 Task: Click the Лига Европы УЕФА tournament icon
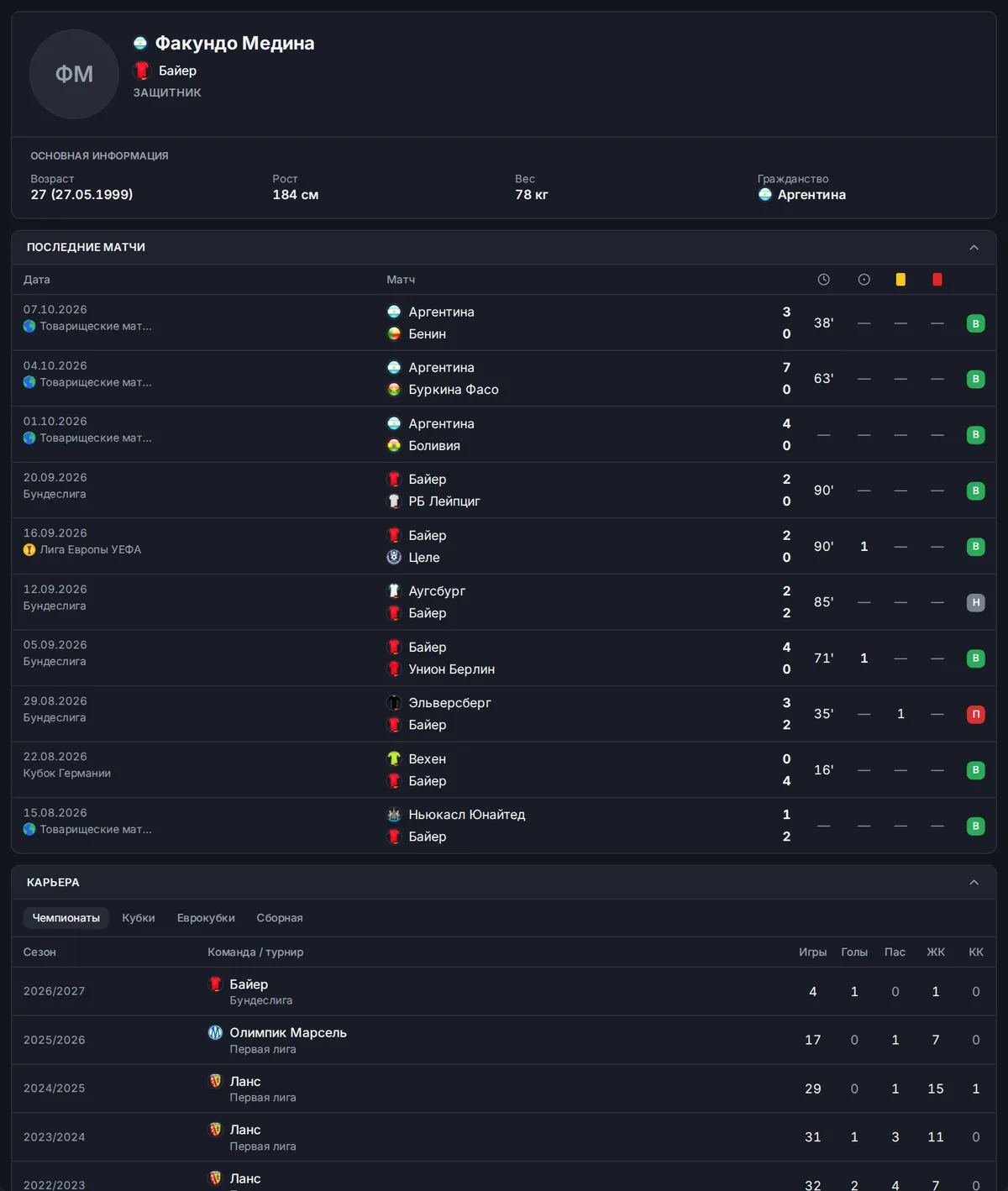[x=29, y=550]
